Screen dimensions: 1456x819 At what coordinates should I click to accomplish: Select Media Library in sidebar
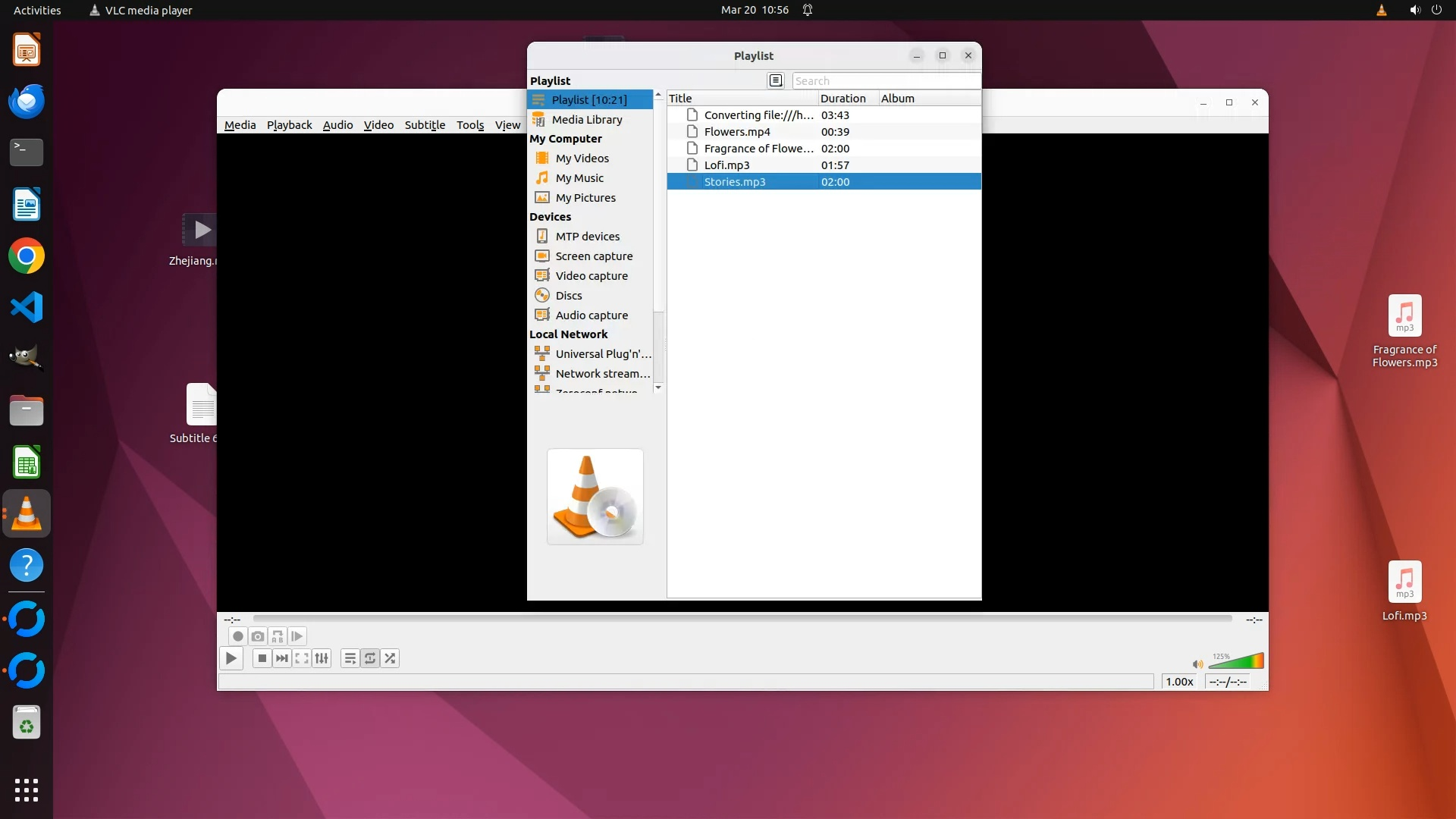[x=586, y=120]
